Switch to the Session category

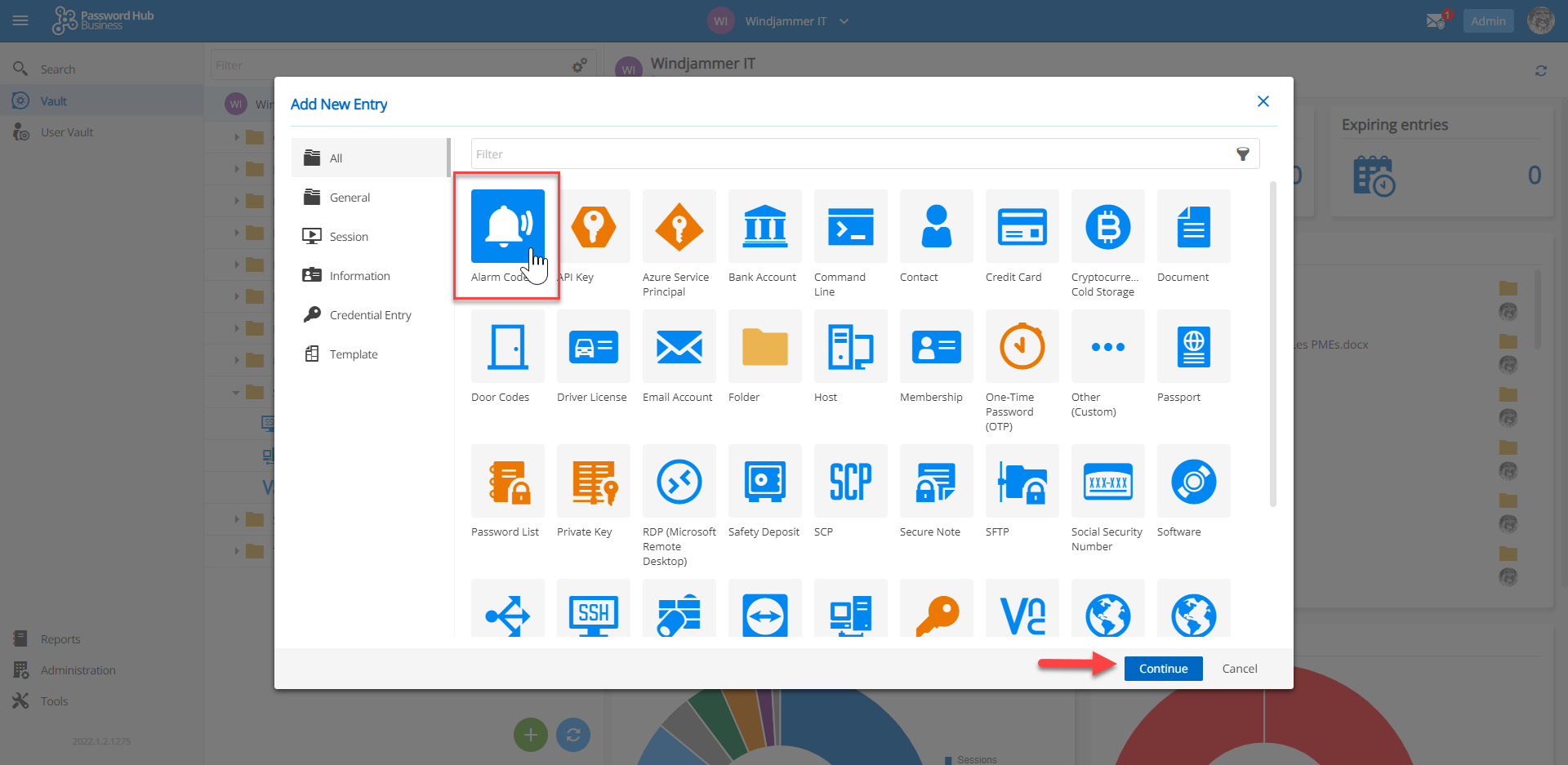[349, 237]
